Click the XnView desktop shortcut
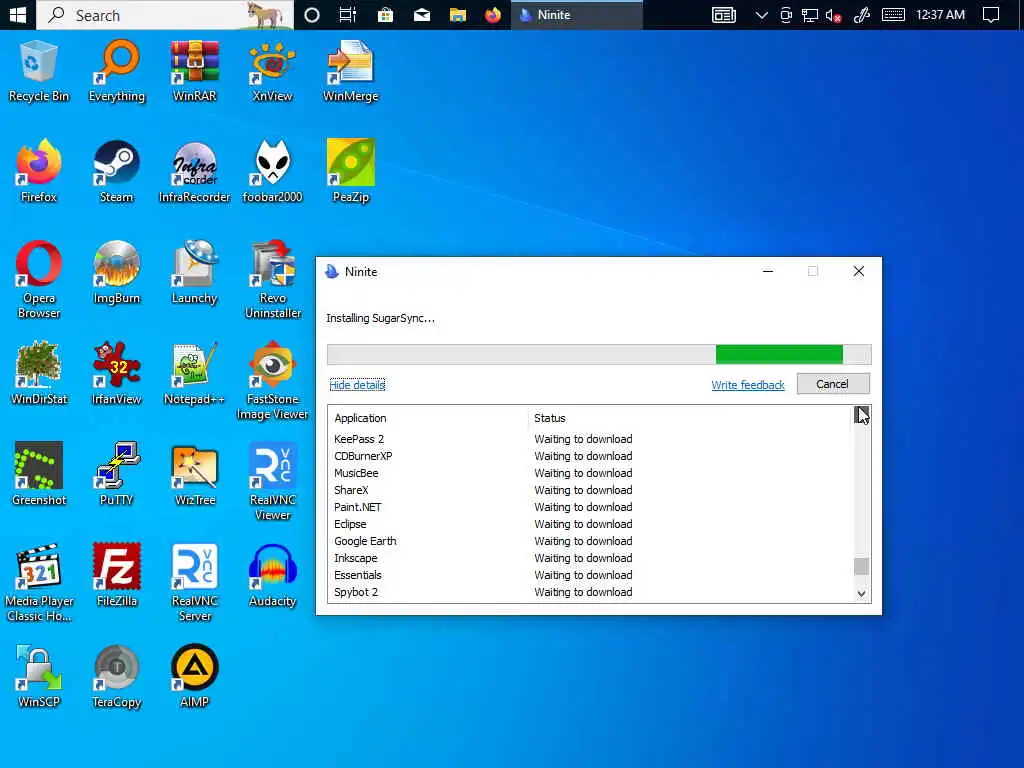This screenshot has width=1024, height=768. (272, 72)
